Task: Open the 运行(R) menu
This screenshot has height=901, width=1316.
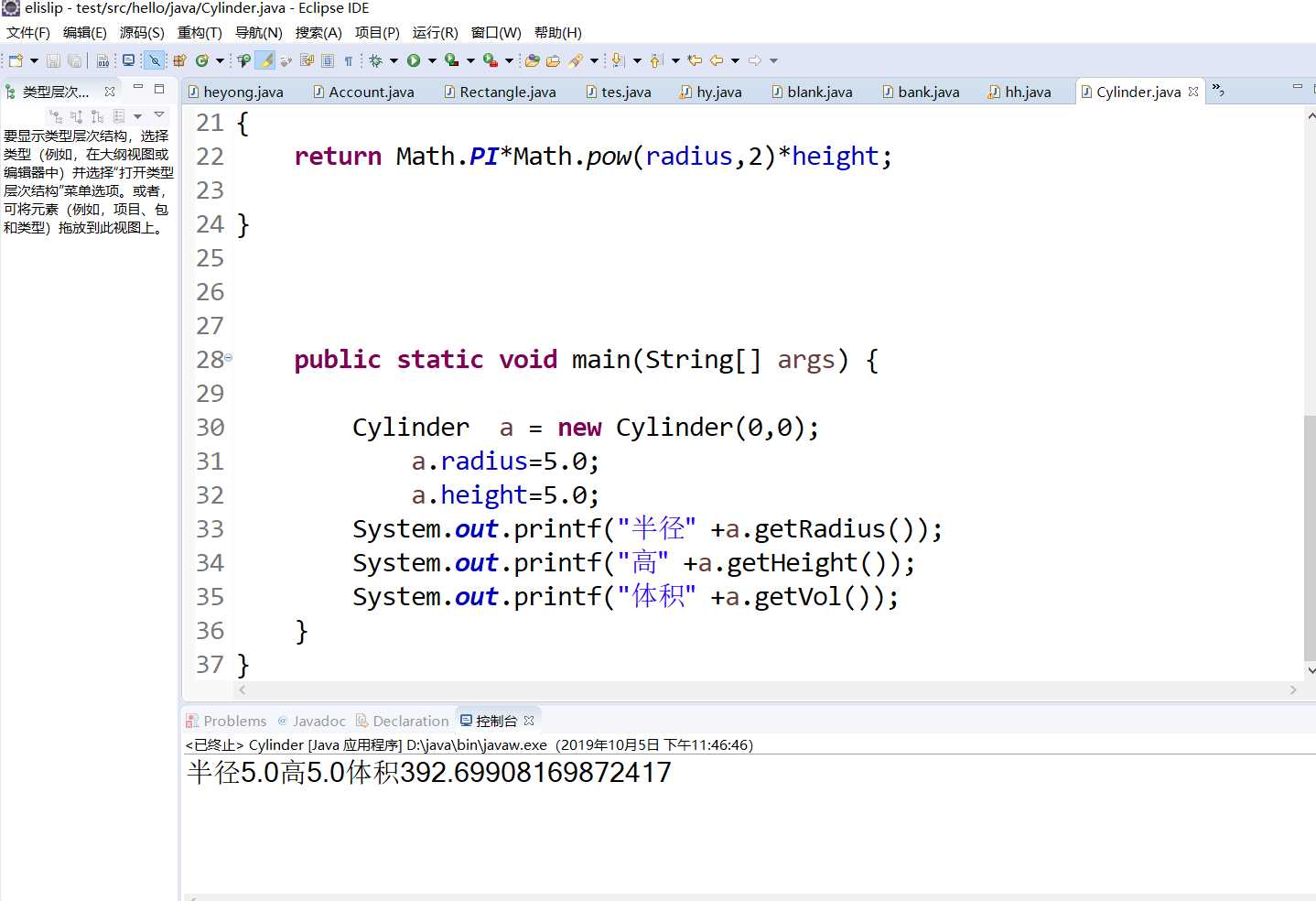Action: (436, 32)
